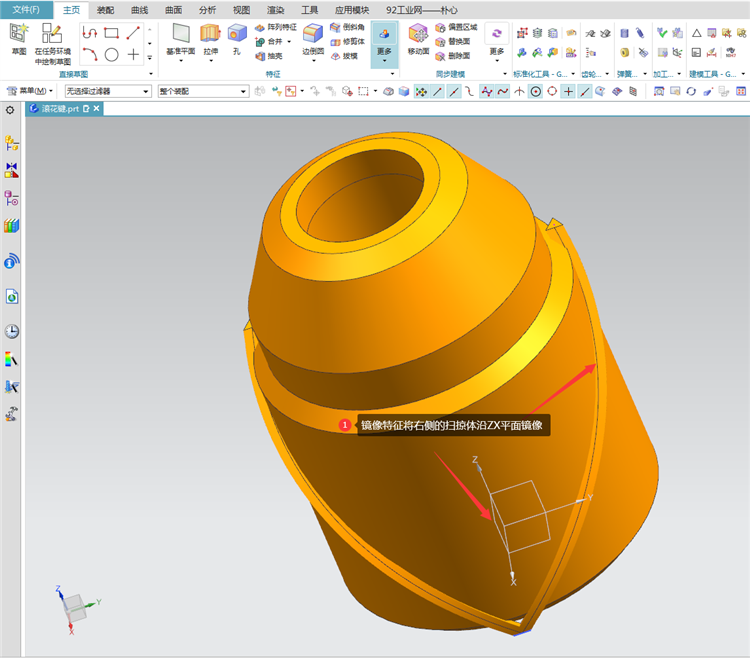This screenshot has height=658, width=750.
Task: Select the Line sketch tool
Action: coord(133,33)
